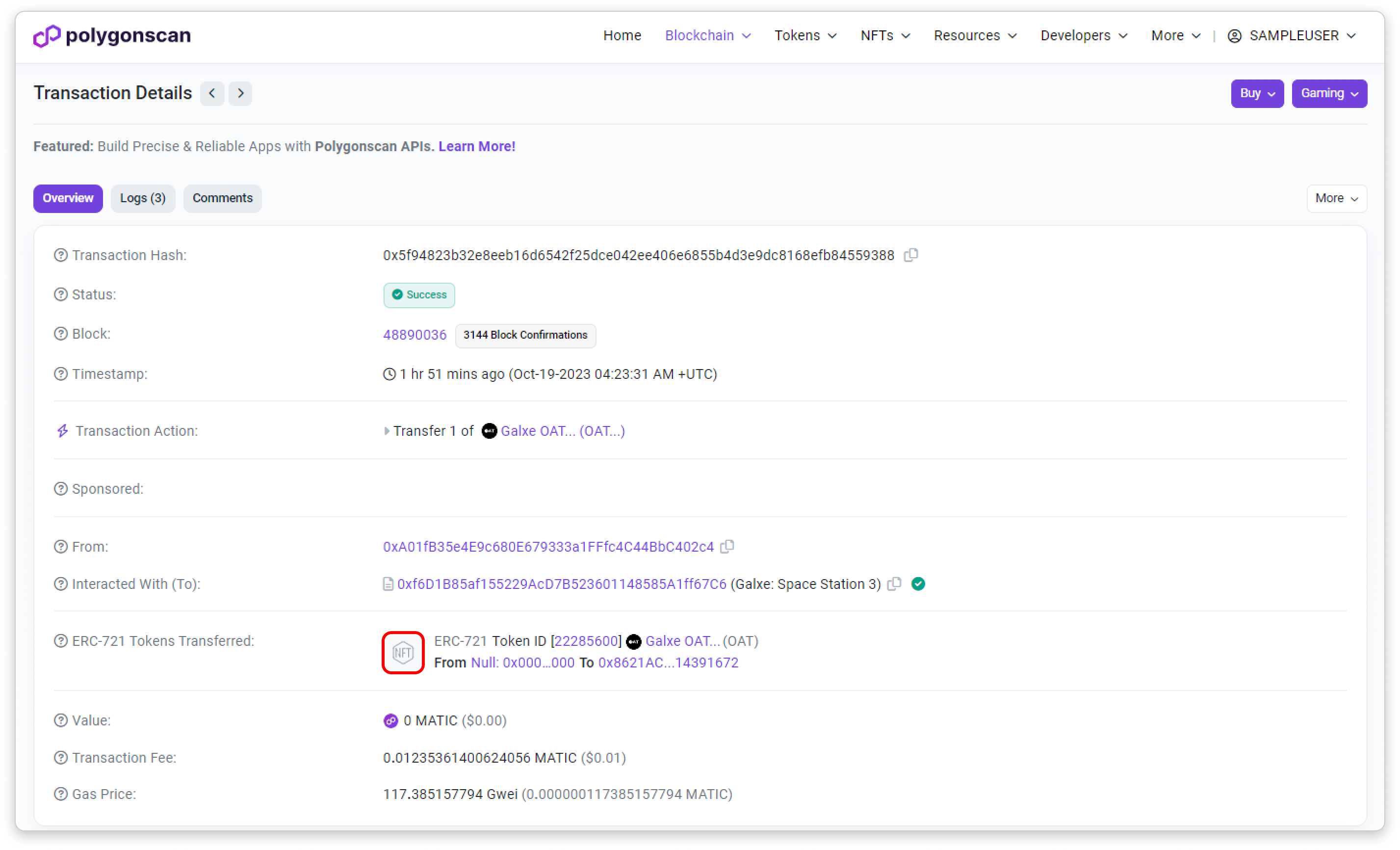
Task: Click the gas price value 117.385157794 Gwei
Action: coord(450,795)
